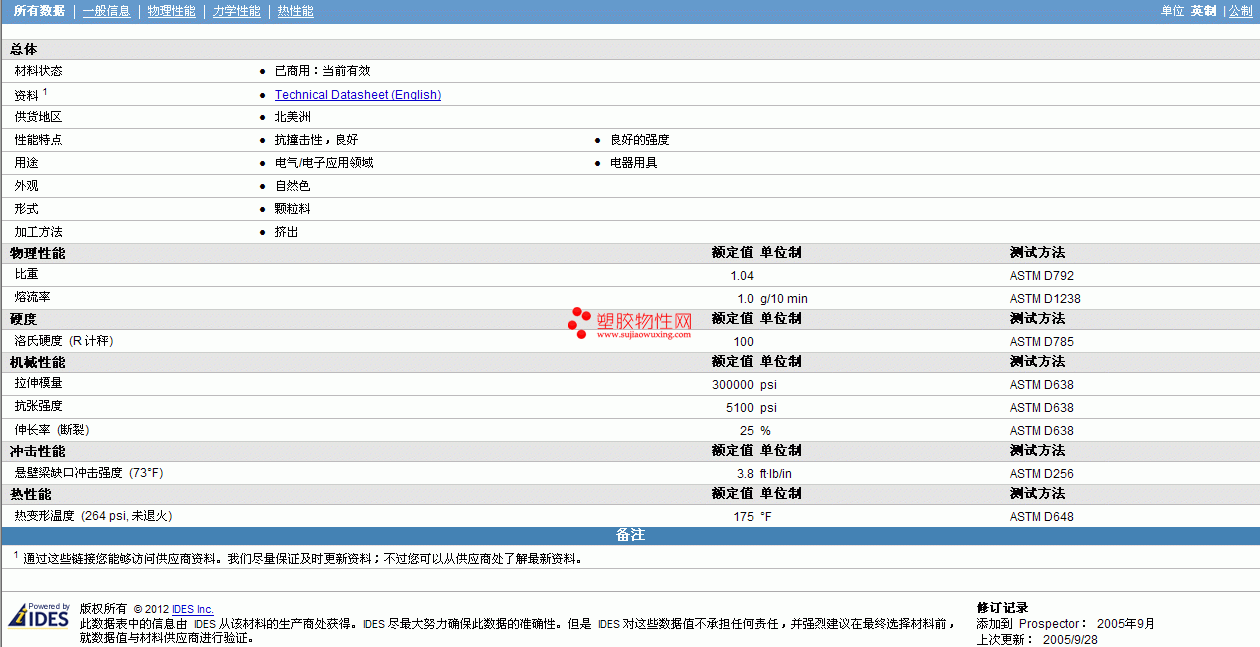Screen dimensions: 1260x647
Task: Click the ASTM D785 test method
Action: click(x=1042, y=342)
